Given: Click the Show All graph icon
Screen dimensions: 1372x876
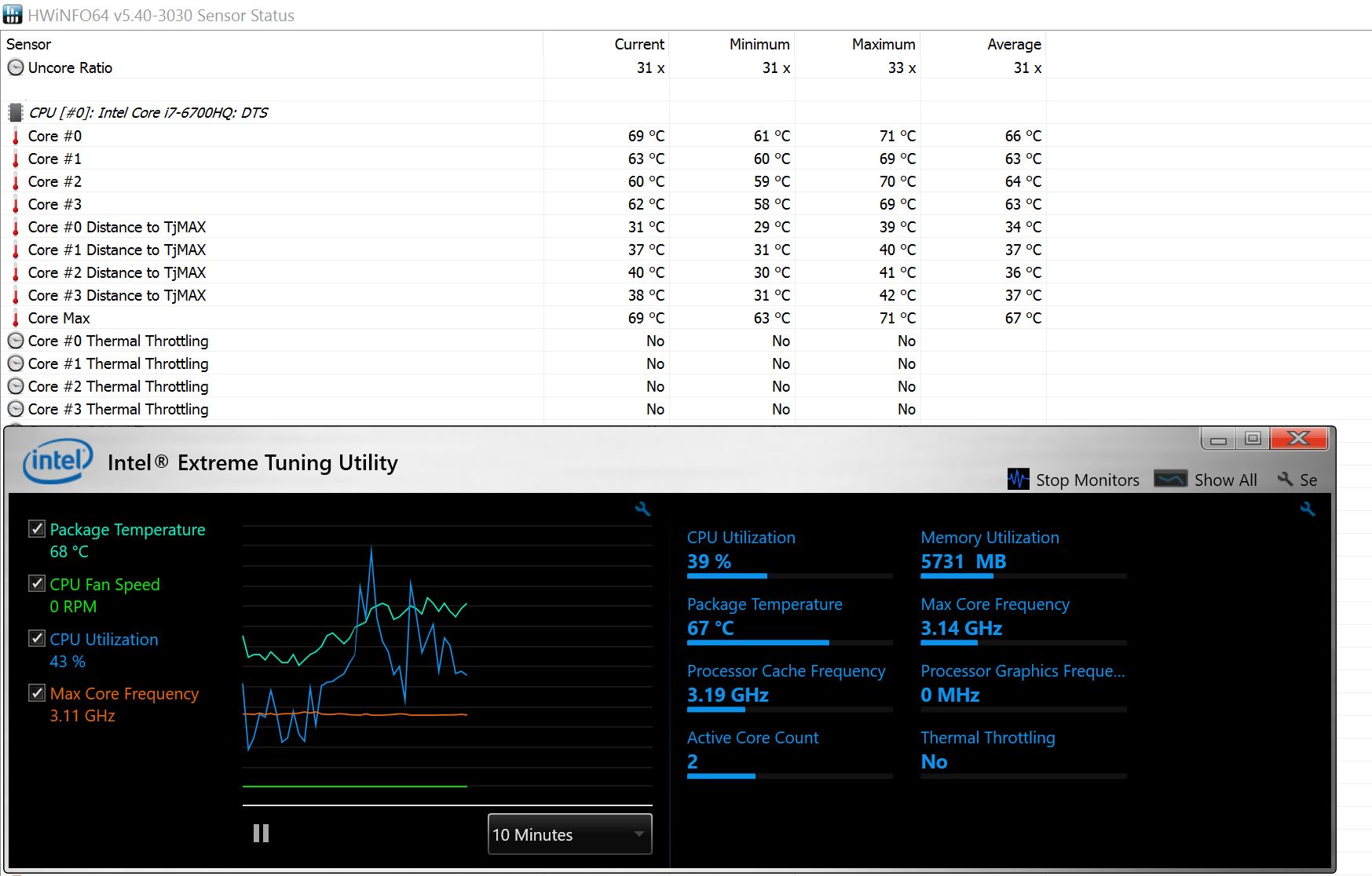Looking at the screenshot, I should [x=1170, y=479].
